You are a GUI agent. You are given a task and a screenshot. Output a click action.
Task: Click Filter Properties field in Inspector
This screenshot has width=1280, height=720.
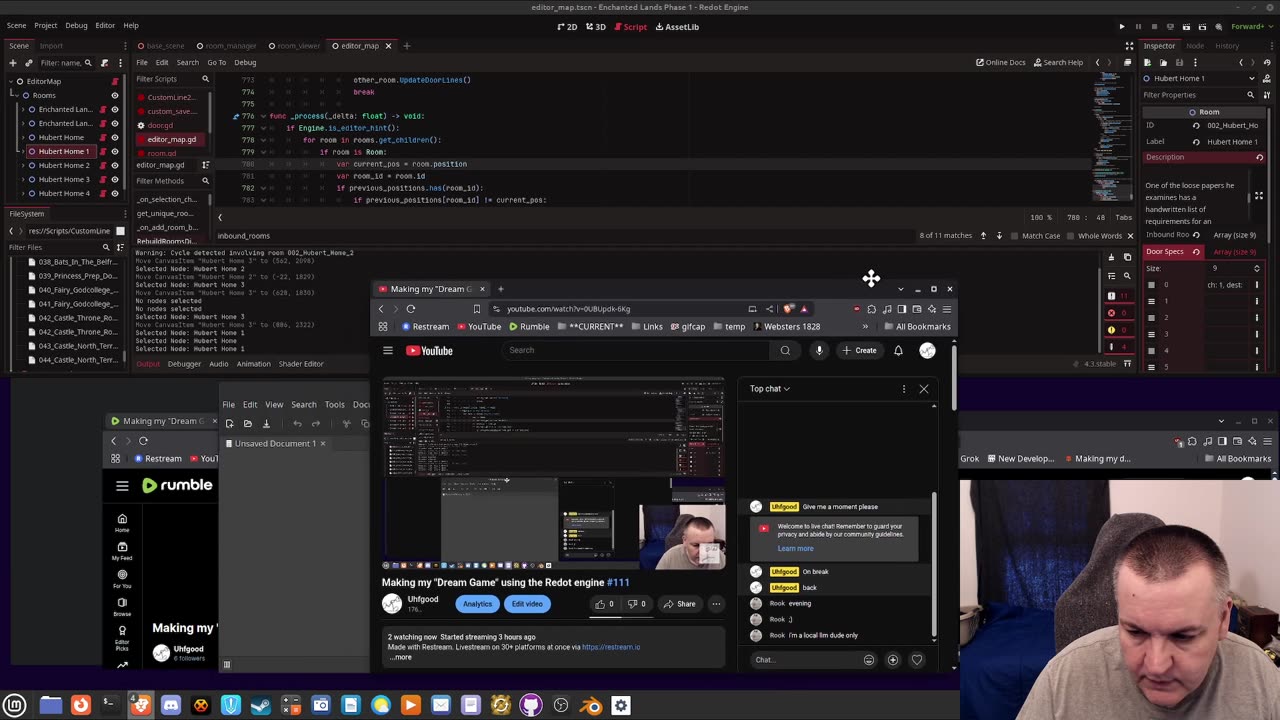1200,95
